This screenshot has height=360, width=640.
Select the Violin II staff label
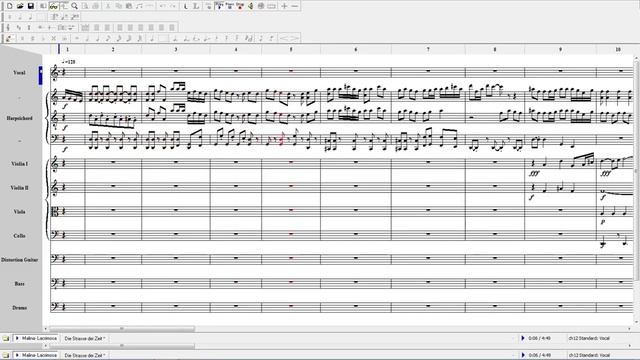click(19, 188)
